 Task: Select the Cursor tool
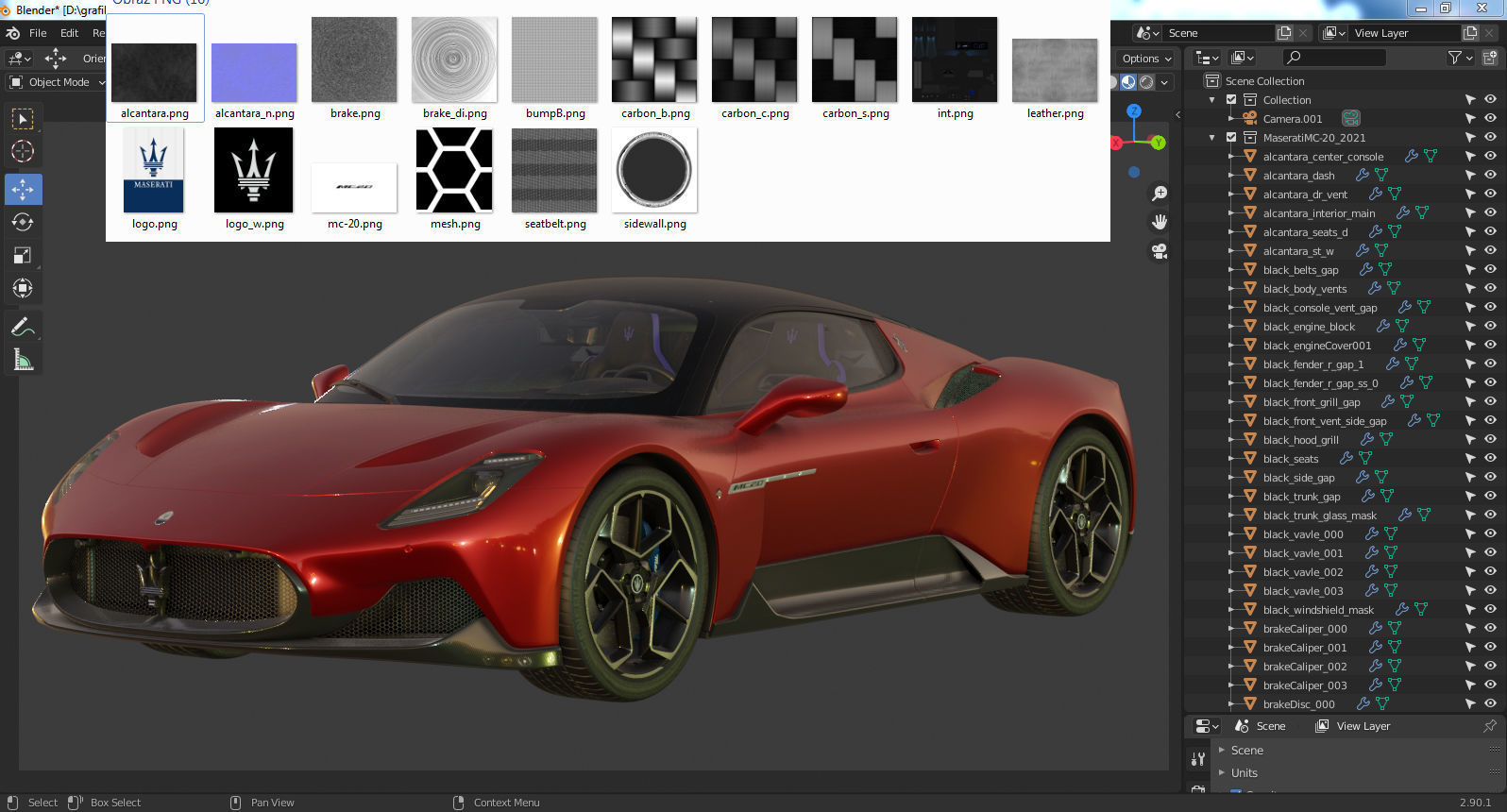[x=23, y=152]
